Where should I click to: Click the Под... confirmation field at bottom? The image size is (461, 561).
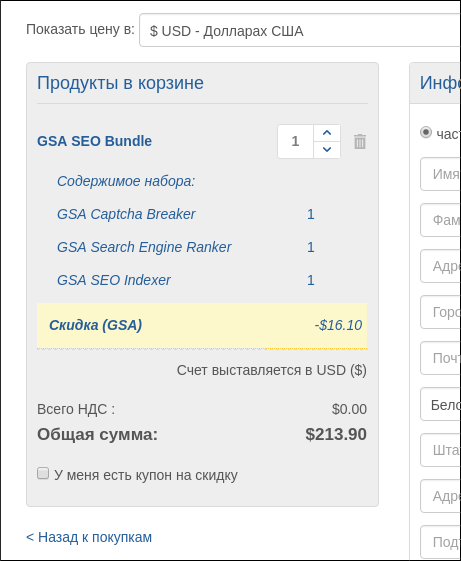441,542
